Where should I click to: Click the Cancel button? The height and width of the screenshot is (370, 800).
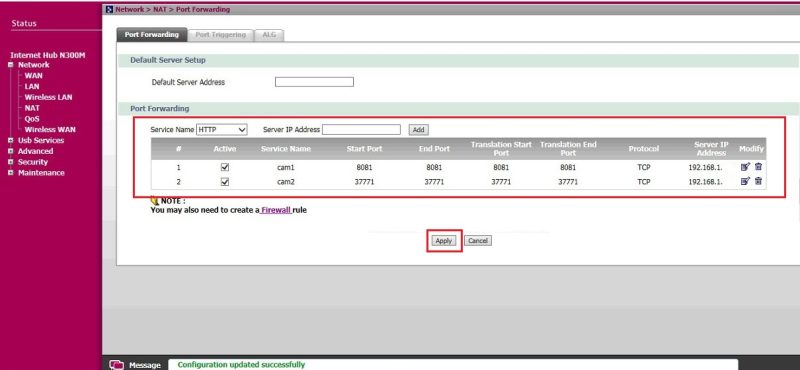(x=478, y=241)
